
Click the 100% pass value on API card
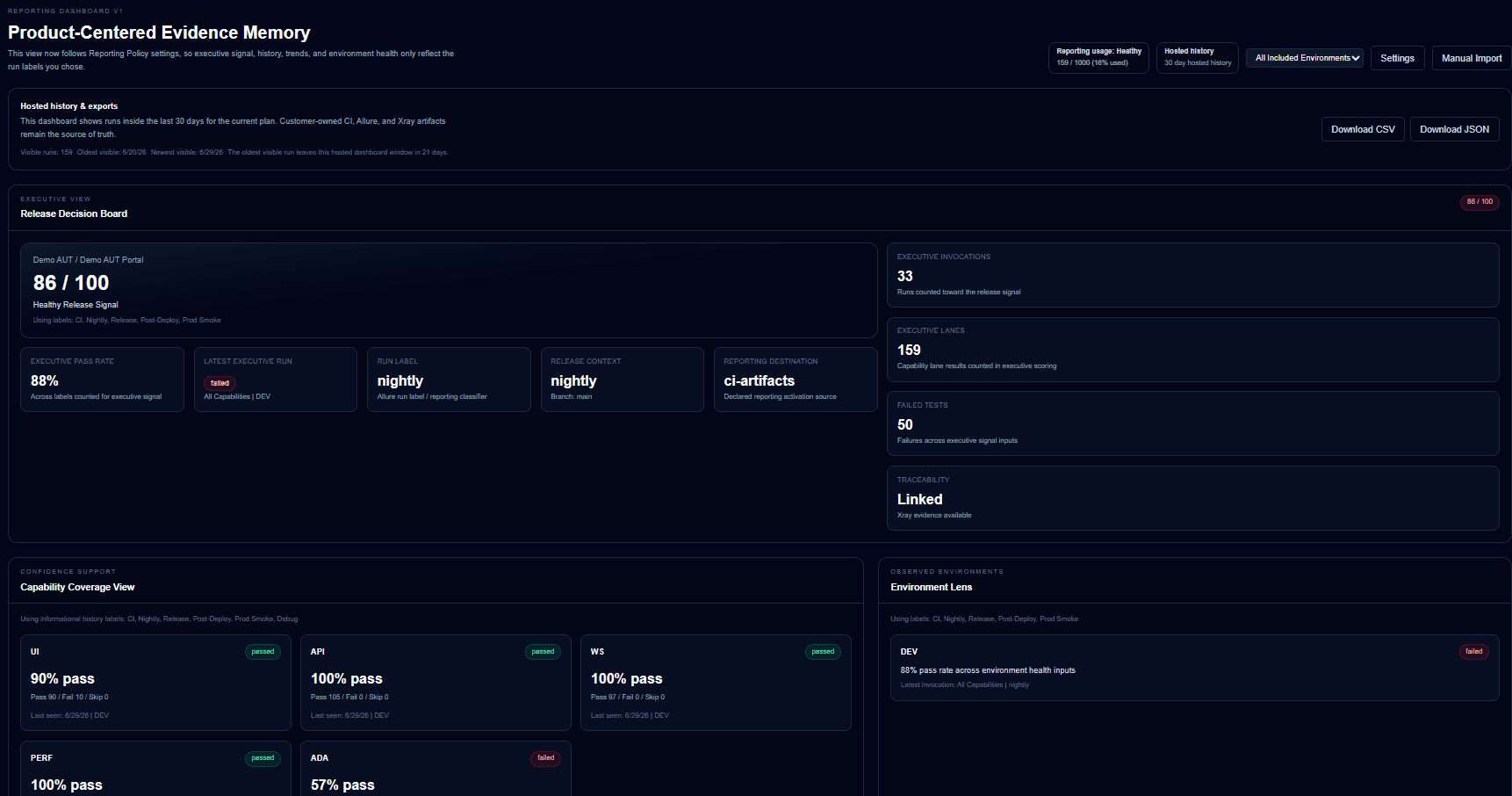(347, 679)
